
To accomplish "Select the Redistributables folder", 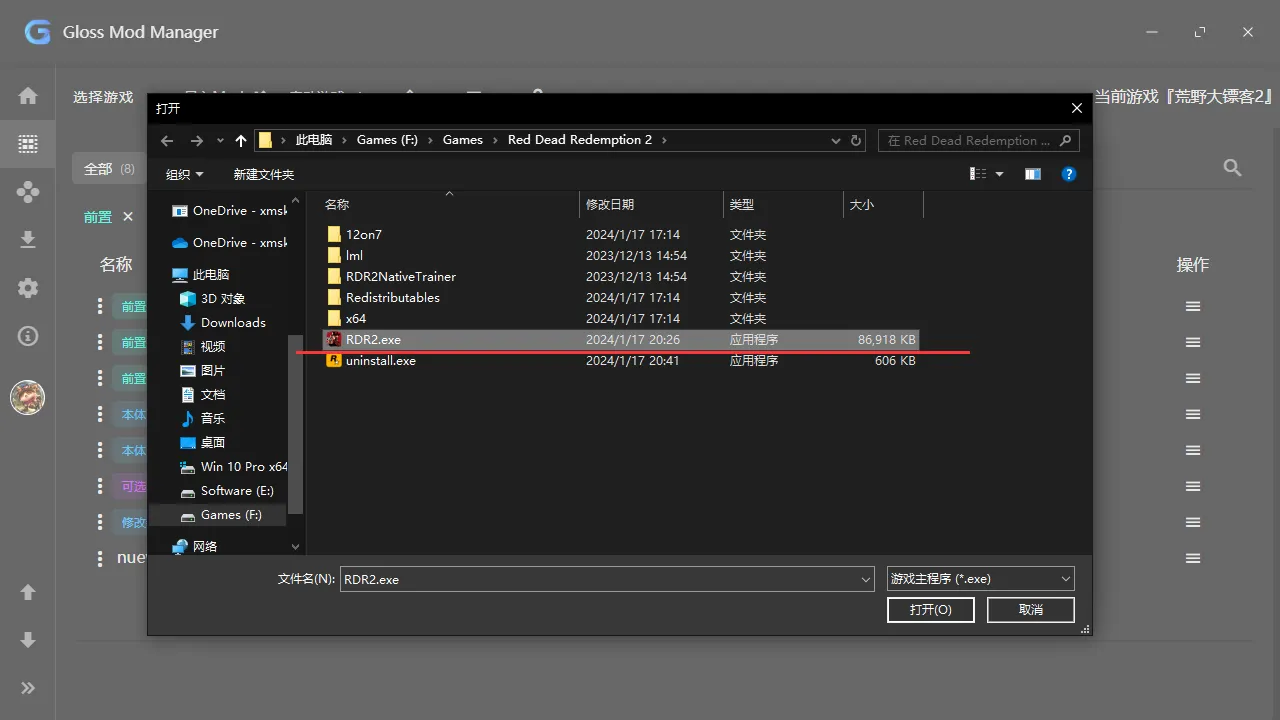I will (620, 298).
